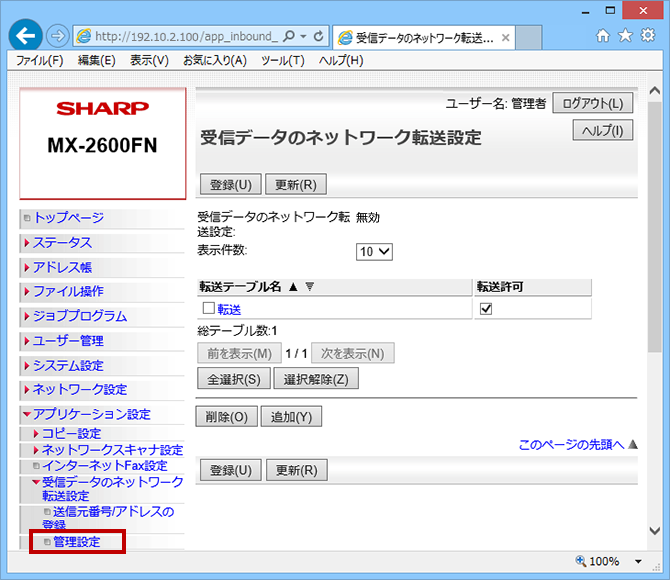This screenshot has width=670, height=580.
Task: Open the browser tools gear icon
Action: click(x=647, y=36)
